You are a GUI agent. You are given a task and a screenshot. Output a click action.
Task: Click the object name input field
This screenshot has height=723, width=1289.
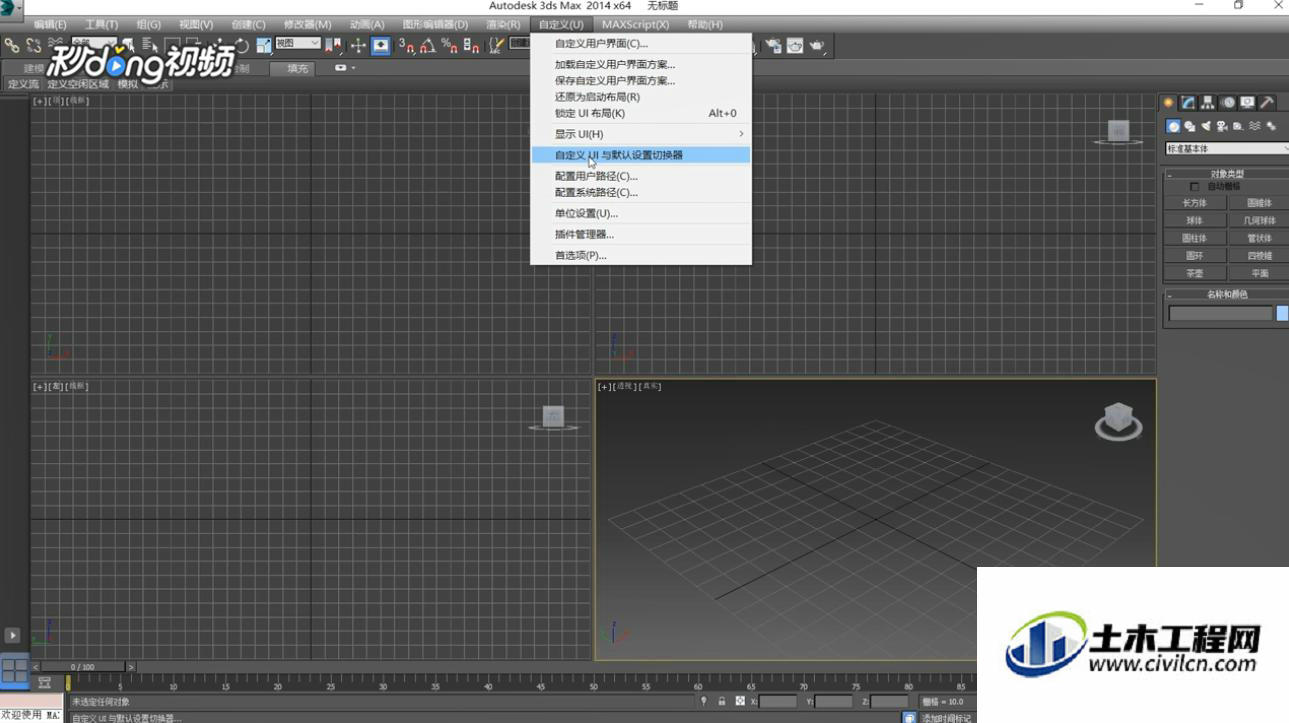coord(1220,314)
